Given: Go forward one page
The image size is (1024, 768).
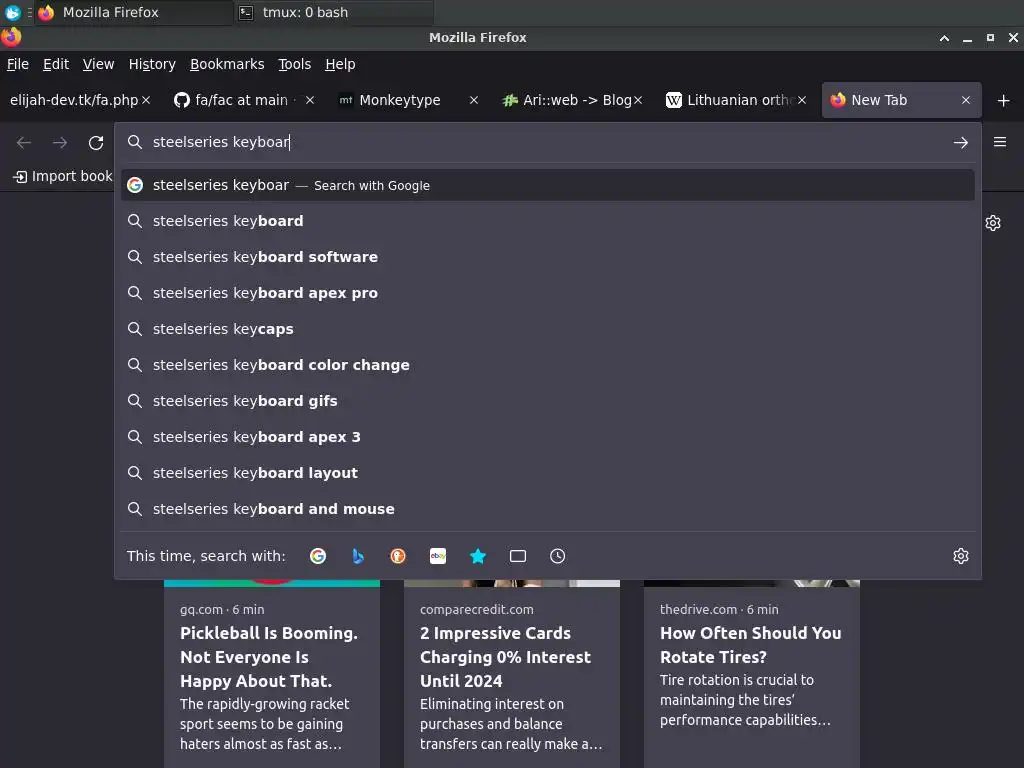Looking at the screenshot, I should tap(60, 142).
